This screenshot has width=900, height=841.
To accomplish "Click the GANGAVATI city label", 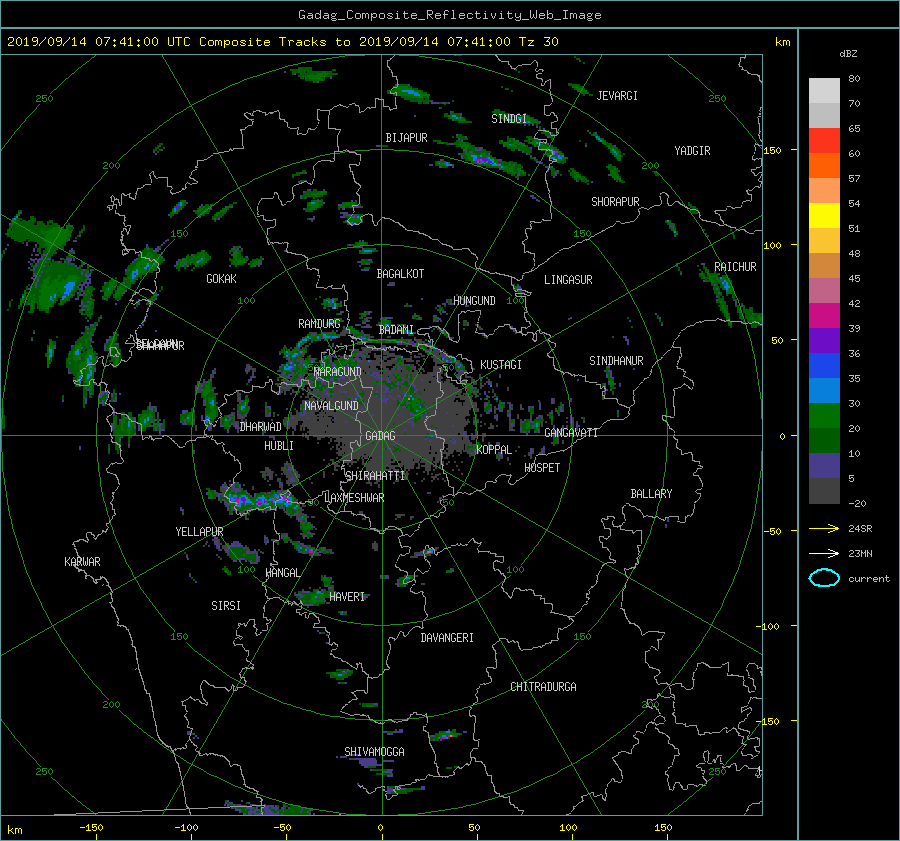I will (571, 433).
